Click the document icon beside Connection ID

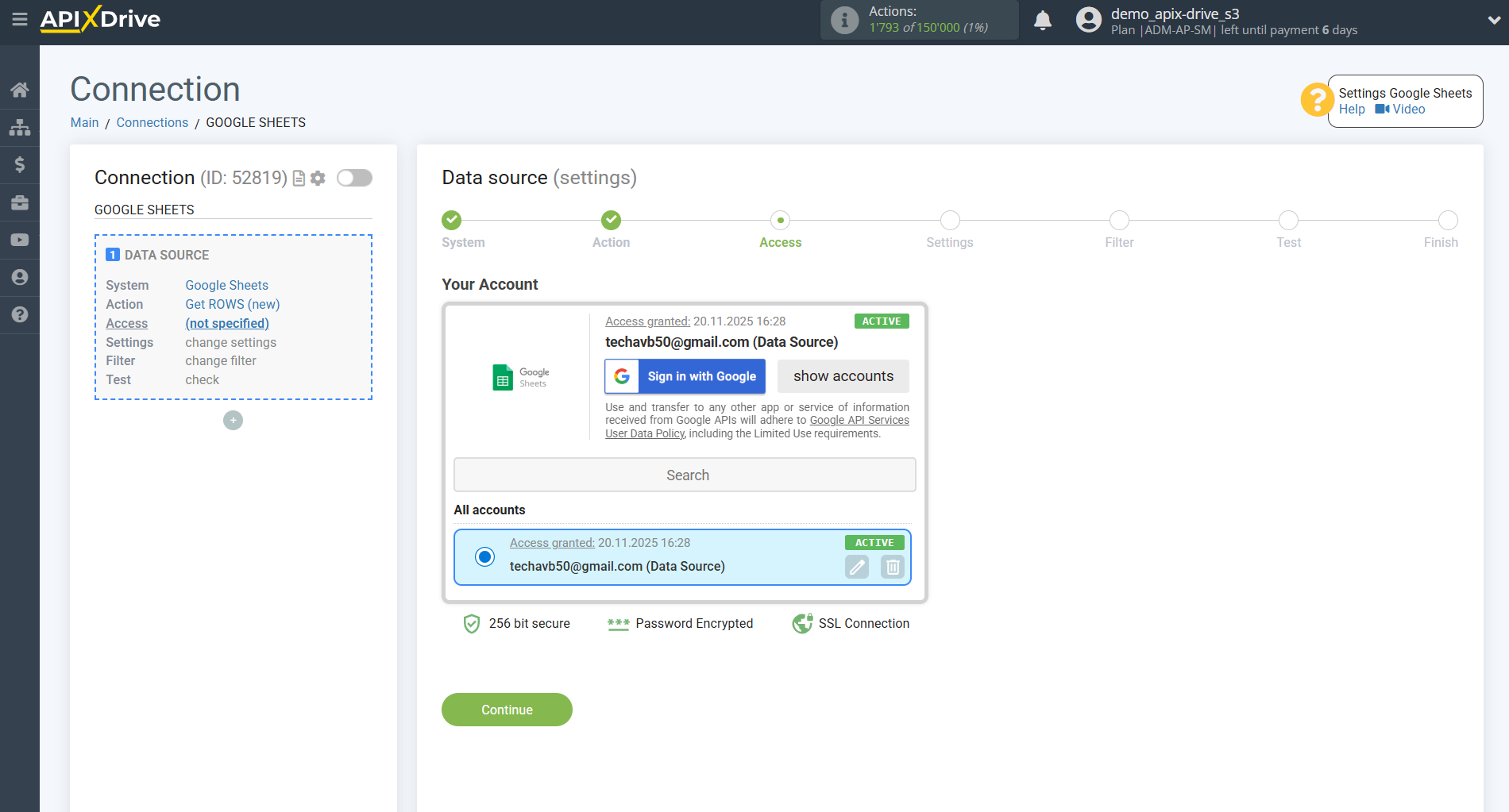(298, 178)
